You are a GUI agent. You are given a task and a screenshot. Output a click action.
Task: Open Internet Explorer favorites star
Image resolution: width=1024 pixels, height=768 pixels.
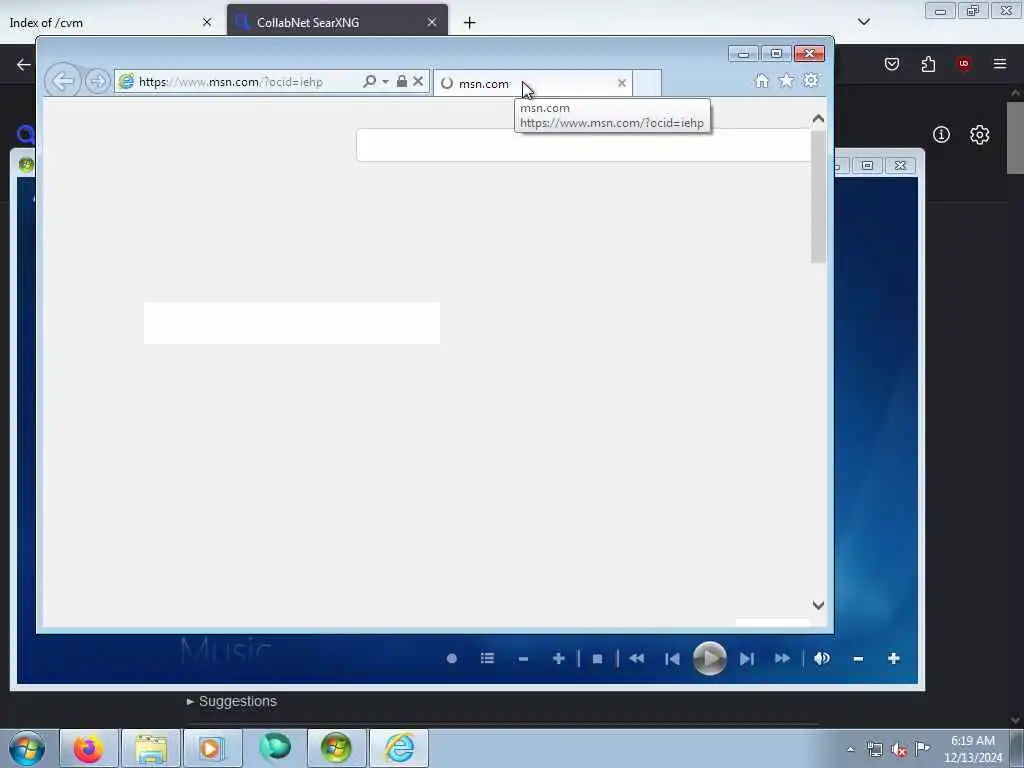[x=786, y=80]
